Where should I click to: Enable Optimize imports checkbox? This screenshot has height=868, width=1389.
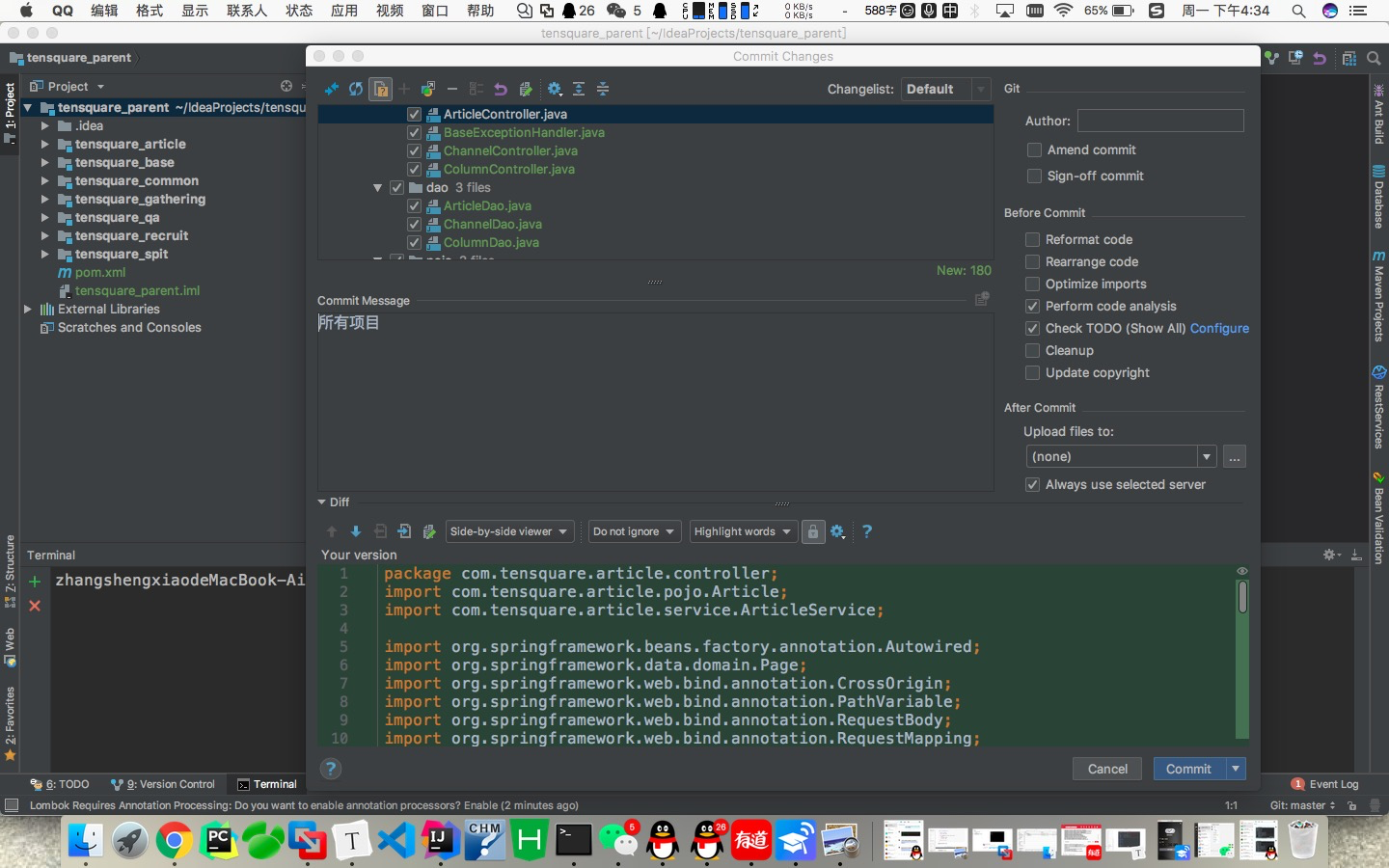click(x=1032, y=284)
